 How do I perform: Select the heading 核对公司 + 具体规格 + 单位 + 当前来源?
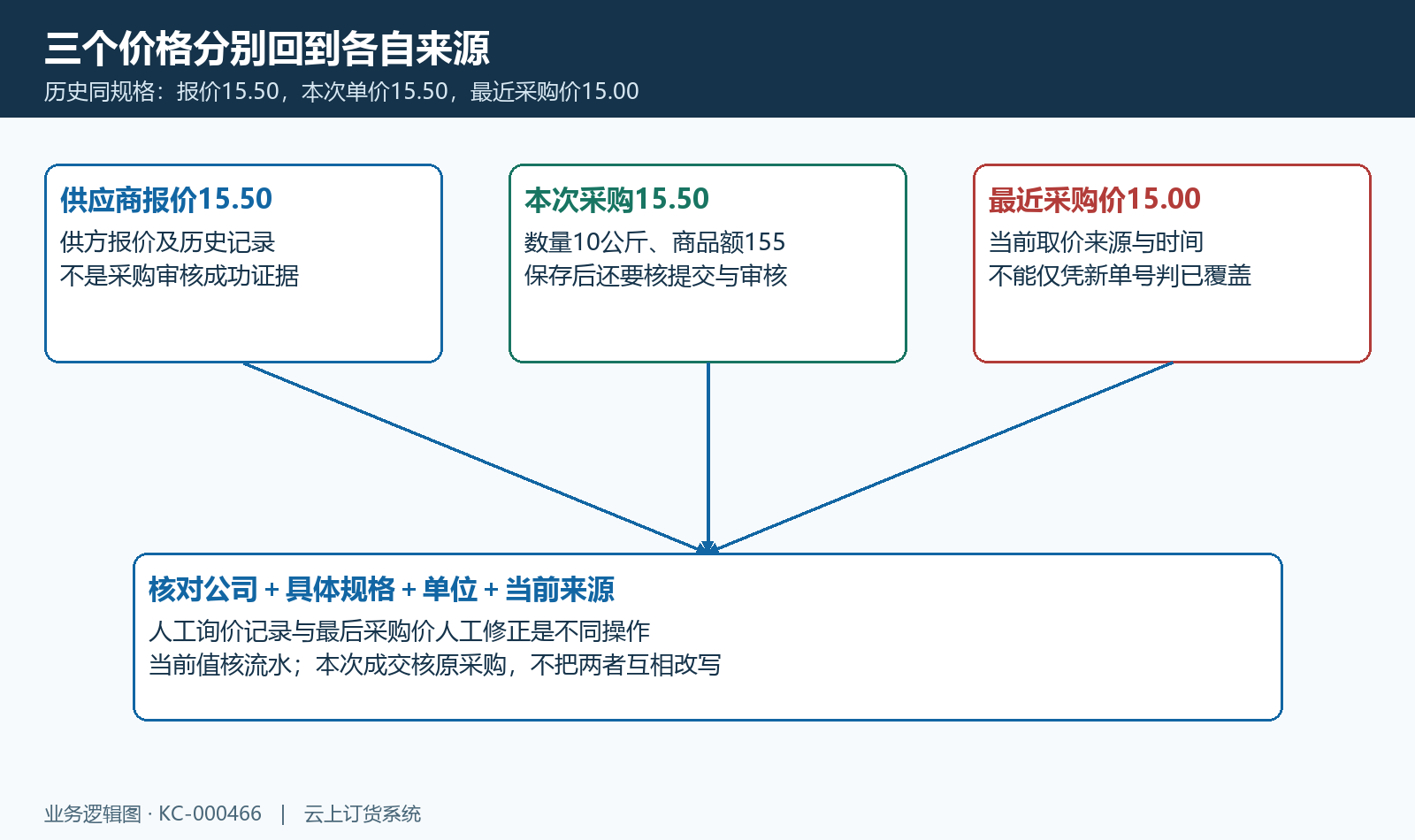coord(381,589)
